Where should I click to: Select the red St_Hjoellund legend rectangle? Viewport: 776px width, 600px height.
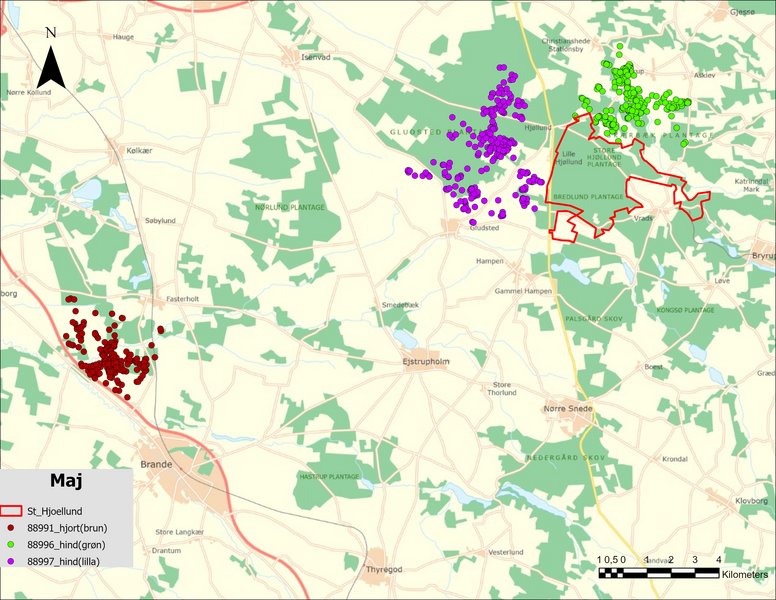pos(13,511)
